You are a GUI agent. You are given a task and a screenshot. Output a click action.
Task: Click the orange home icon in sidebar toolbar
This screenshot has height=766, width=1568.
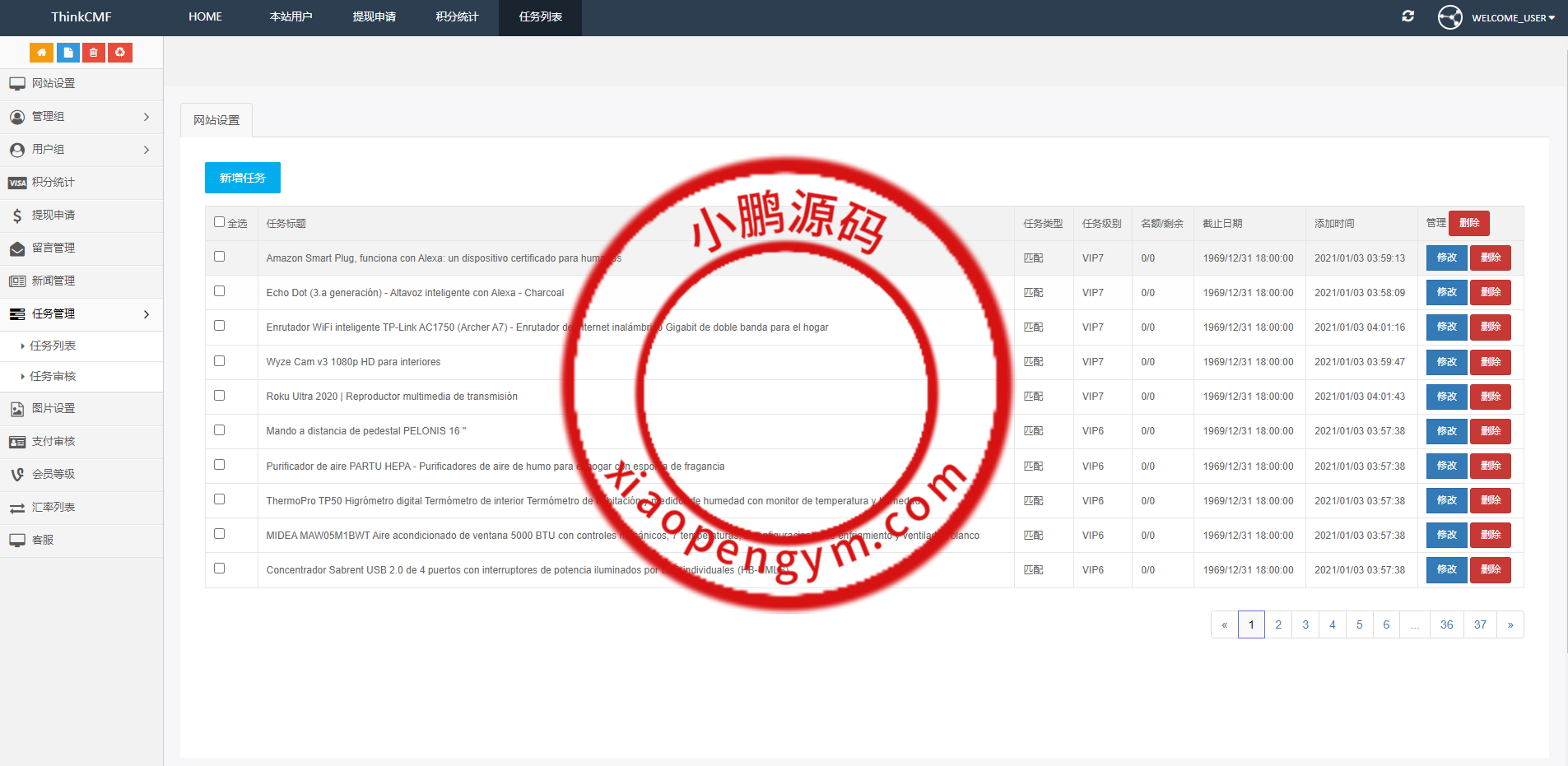41,53
